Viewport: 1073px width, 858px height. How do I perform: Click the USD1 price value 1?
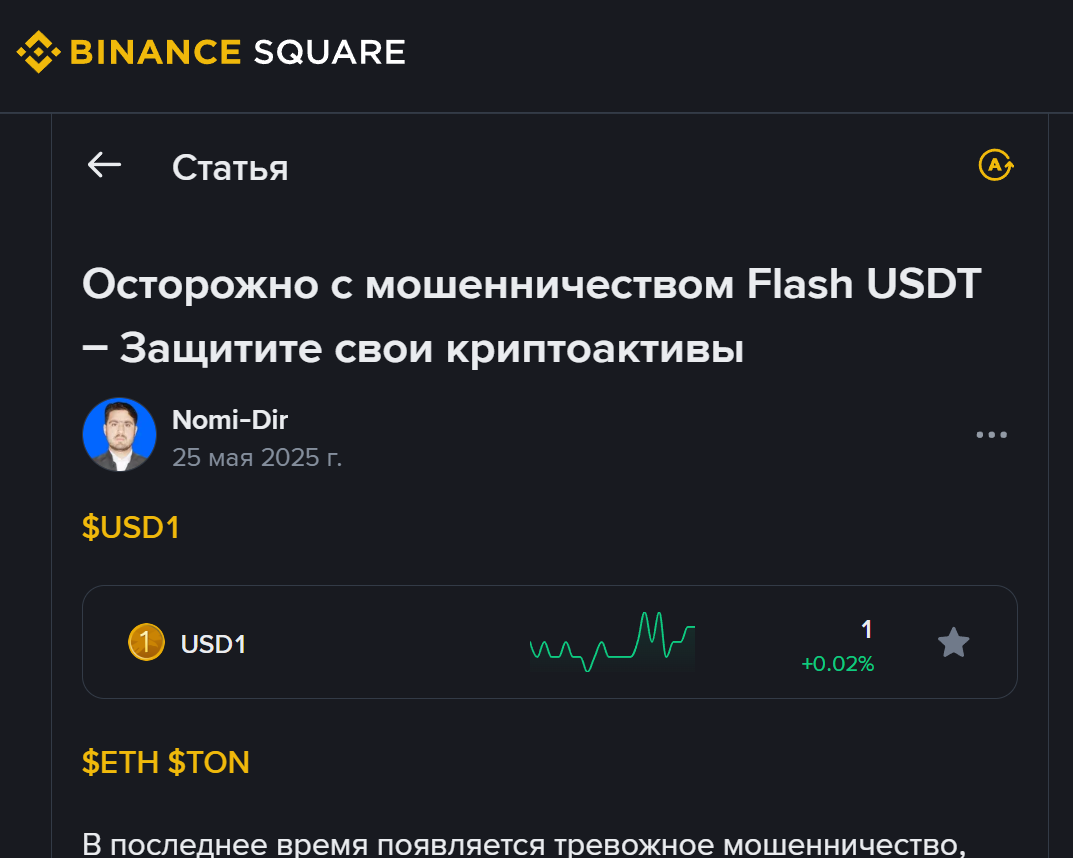tap(866, 629)
